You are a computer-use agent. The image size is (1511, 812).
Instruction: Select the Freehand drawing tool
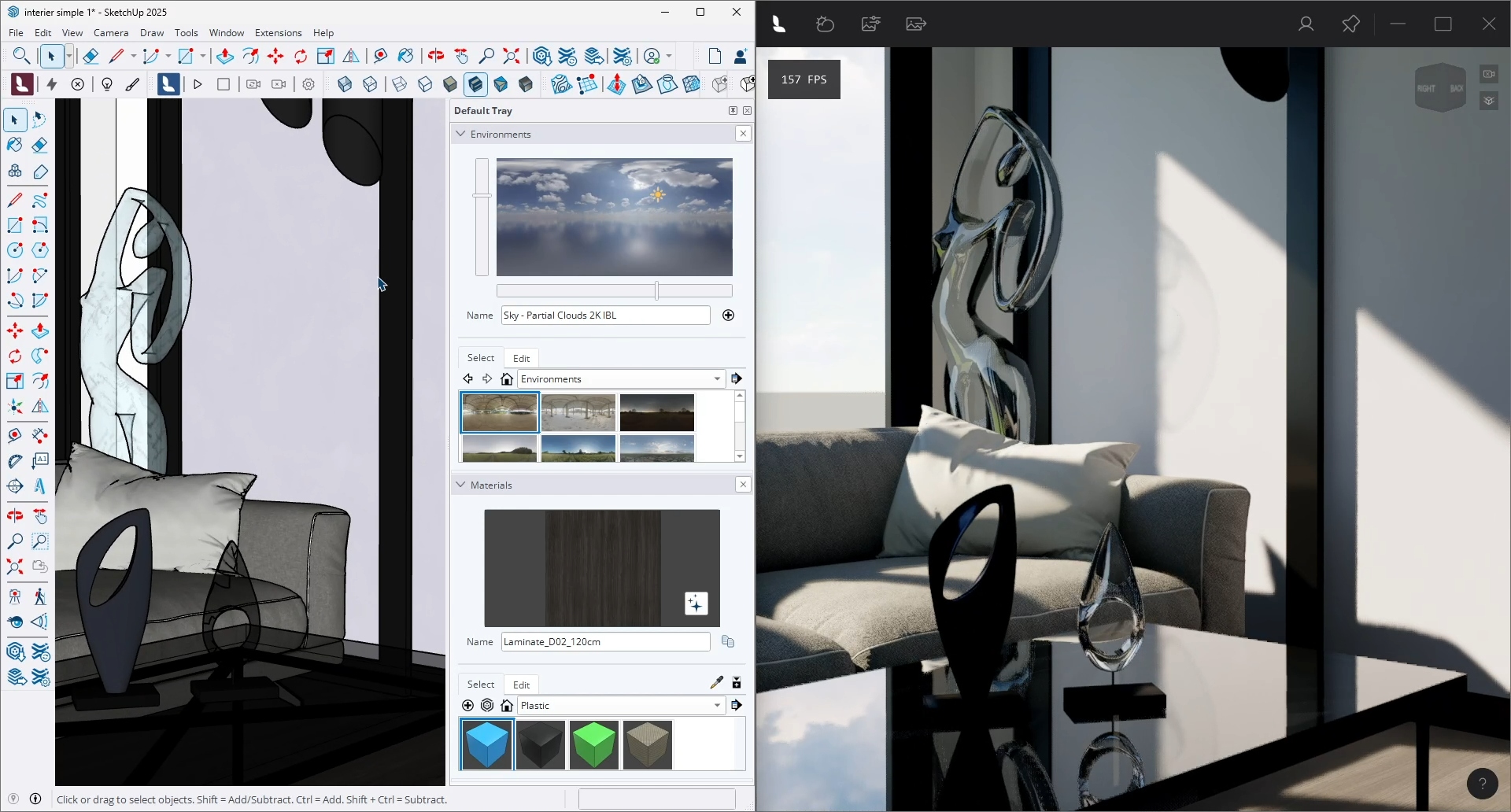coord(40,201)
